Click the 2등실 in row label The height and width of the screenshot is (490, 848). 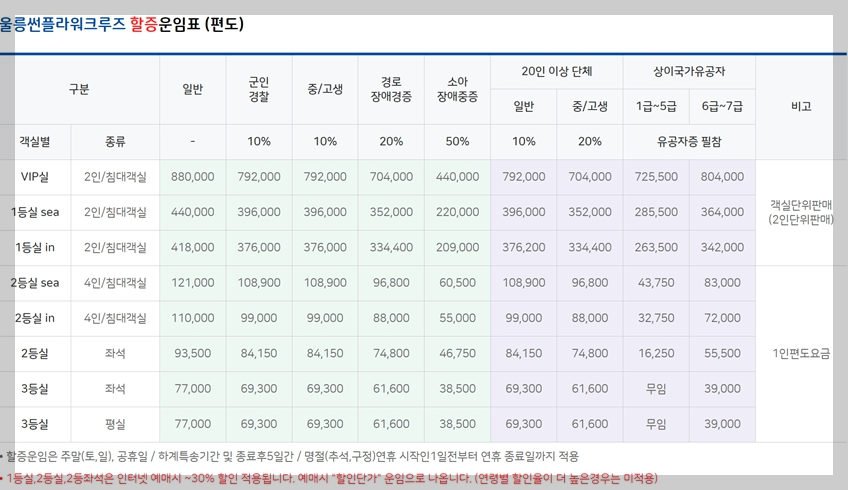[35, 318]
